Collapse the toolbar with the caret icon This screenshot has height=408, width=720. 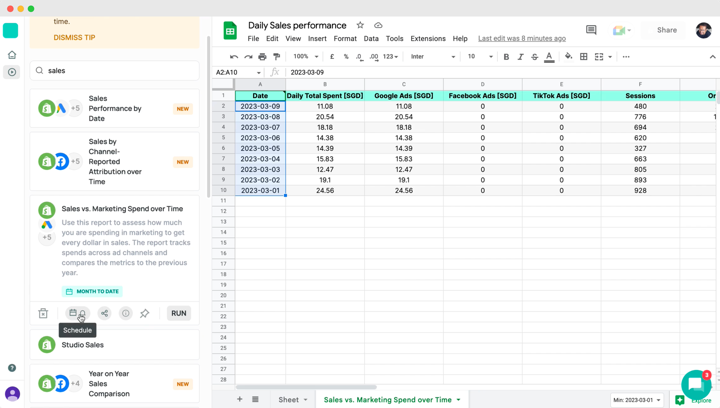tap(712, 57)
